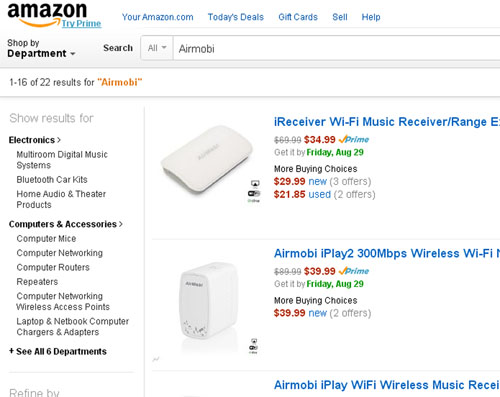
Task: Click the Amazon logo
Action: (x=47, y=14)
